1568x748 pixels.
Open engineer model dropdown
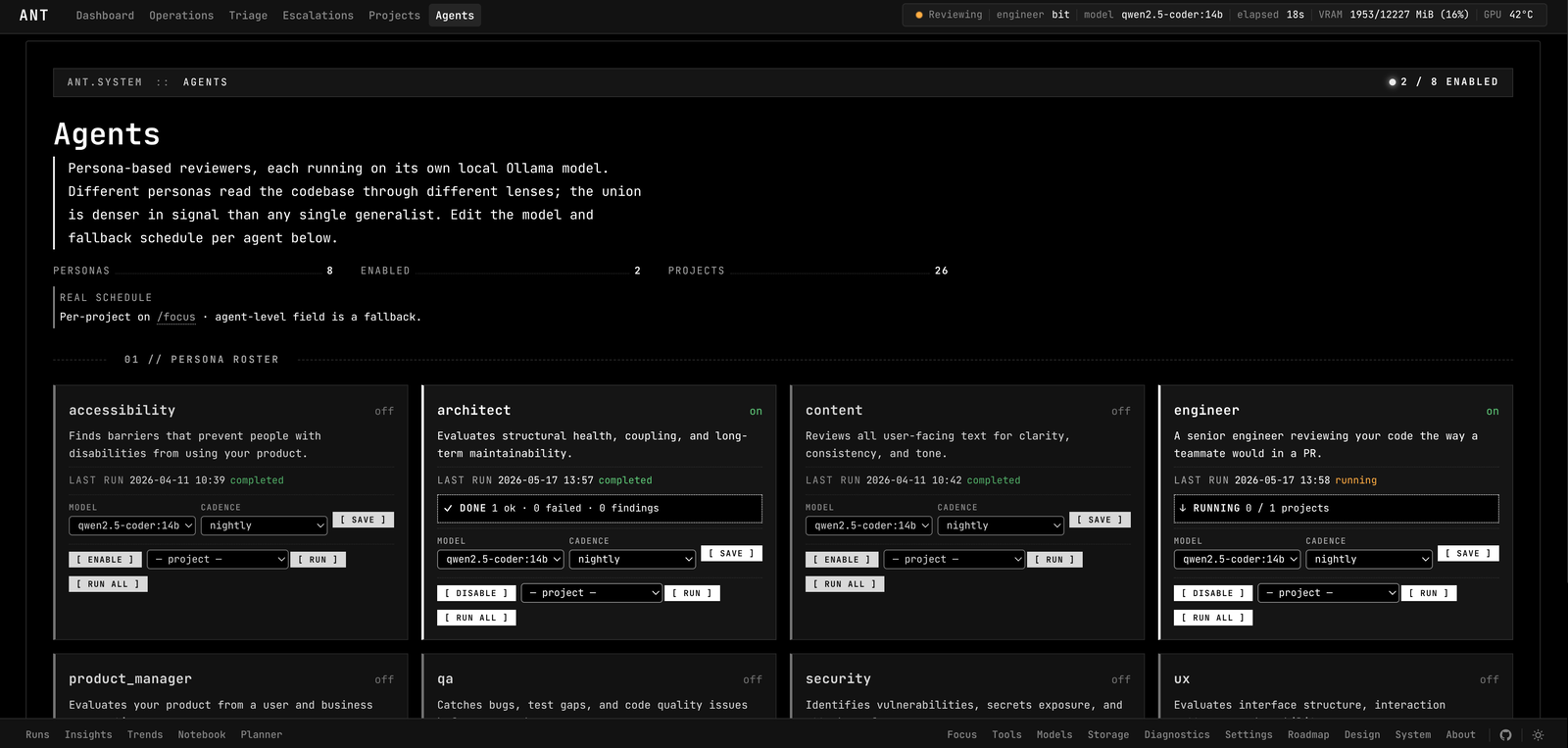click(1238, 559)
